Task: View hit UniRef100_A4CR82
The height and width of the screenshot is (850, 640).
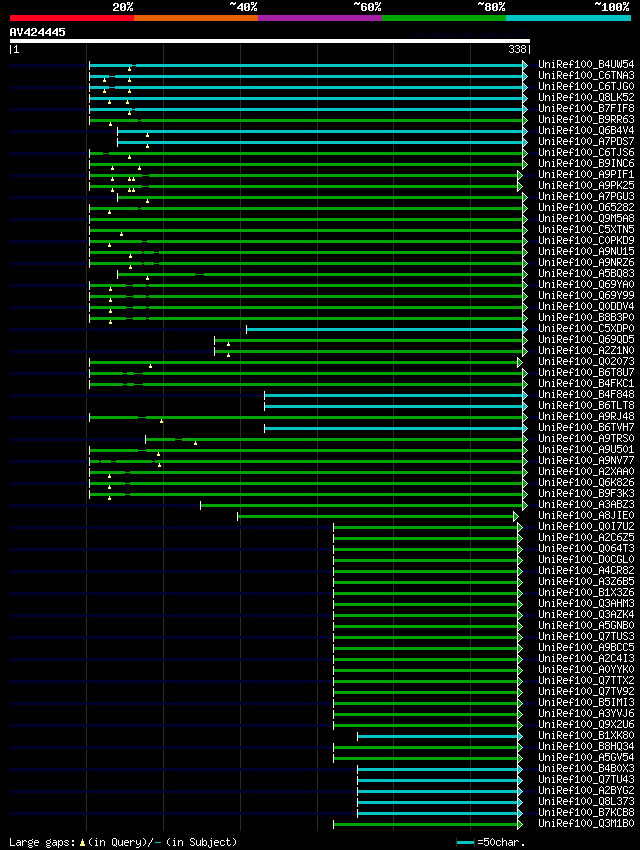Action: click(586, 570)
